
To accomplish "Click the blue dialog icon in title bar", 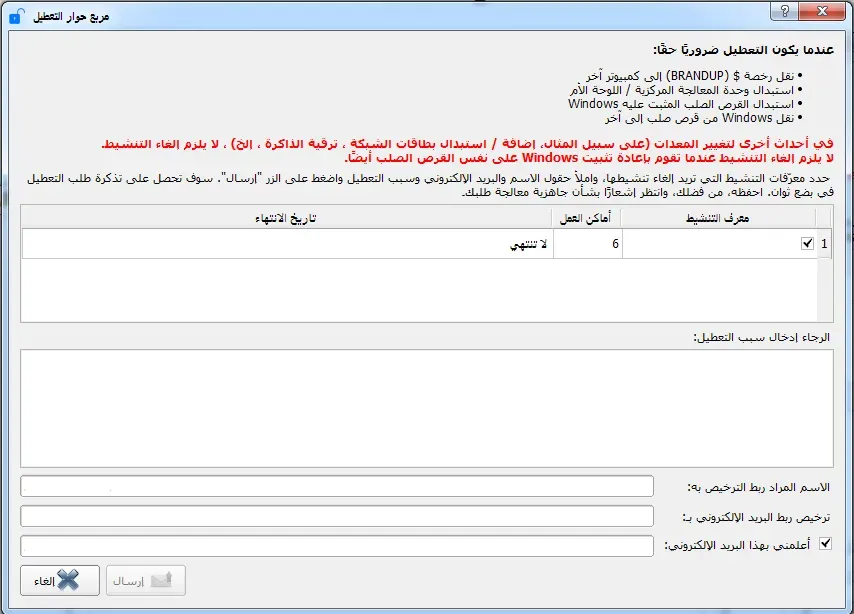I will click(13, 16).
